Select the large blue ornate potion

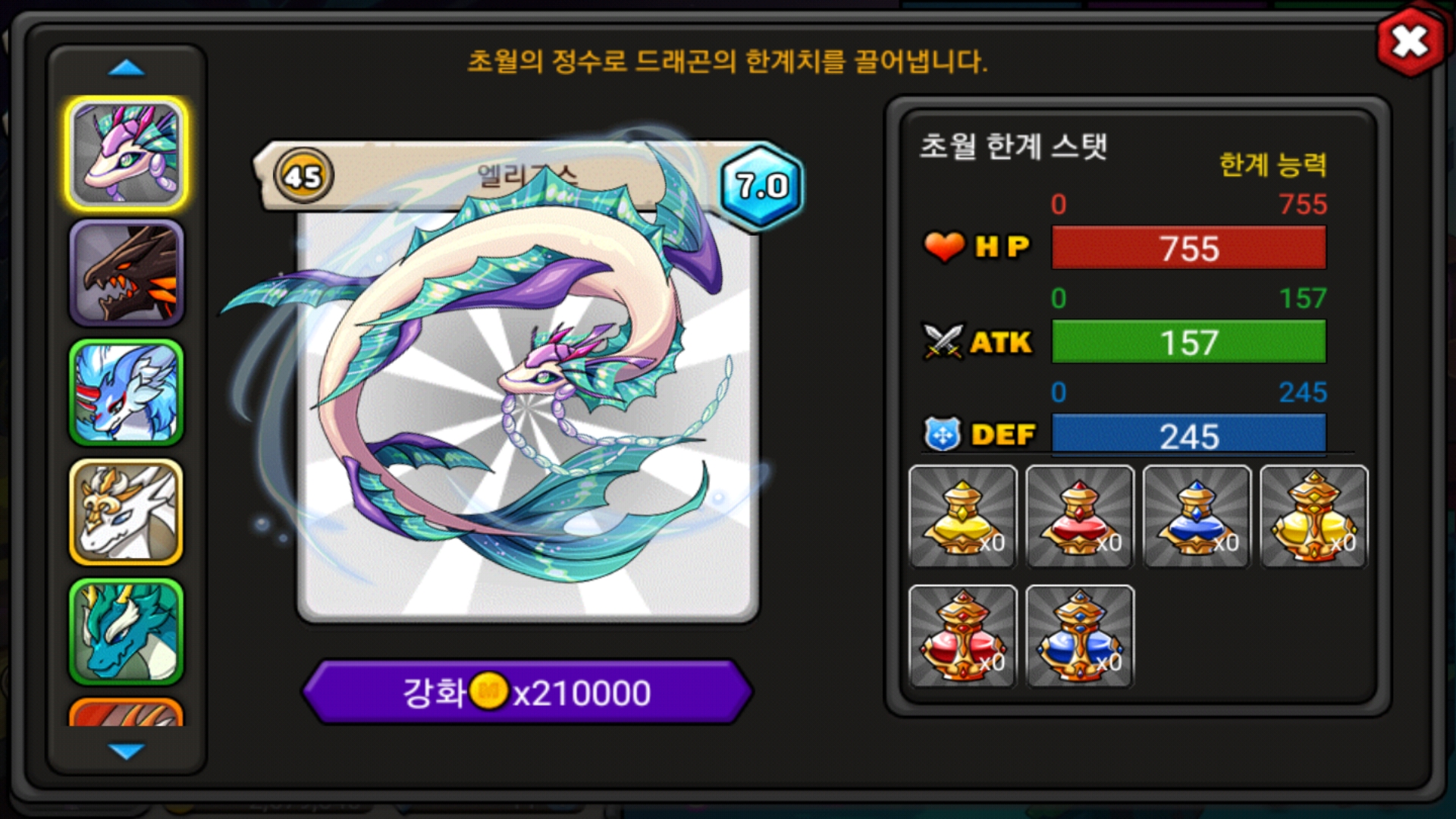pos(1080,636)
